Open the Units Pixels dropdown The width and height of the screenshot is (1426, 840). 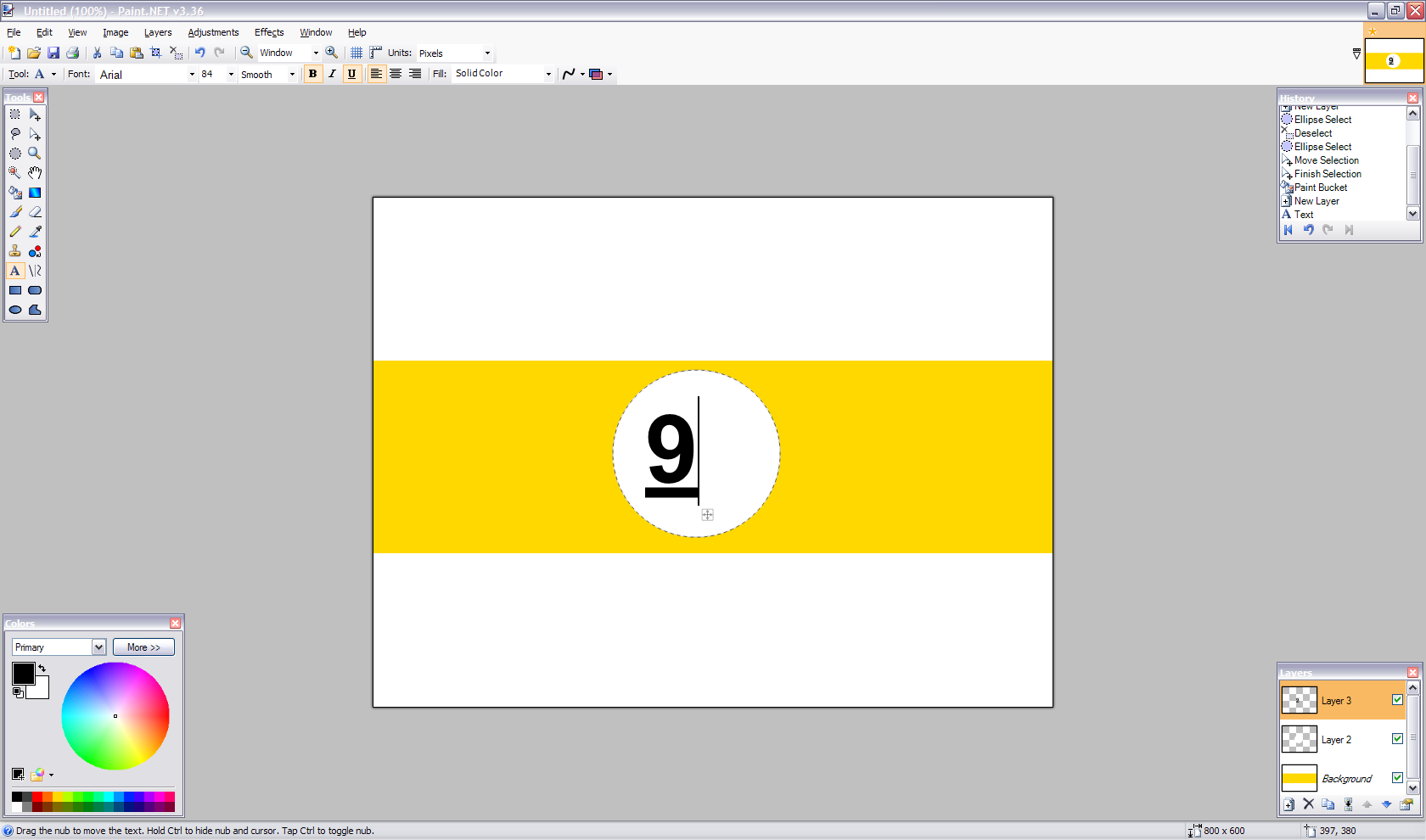487,53
